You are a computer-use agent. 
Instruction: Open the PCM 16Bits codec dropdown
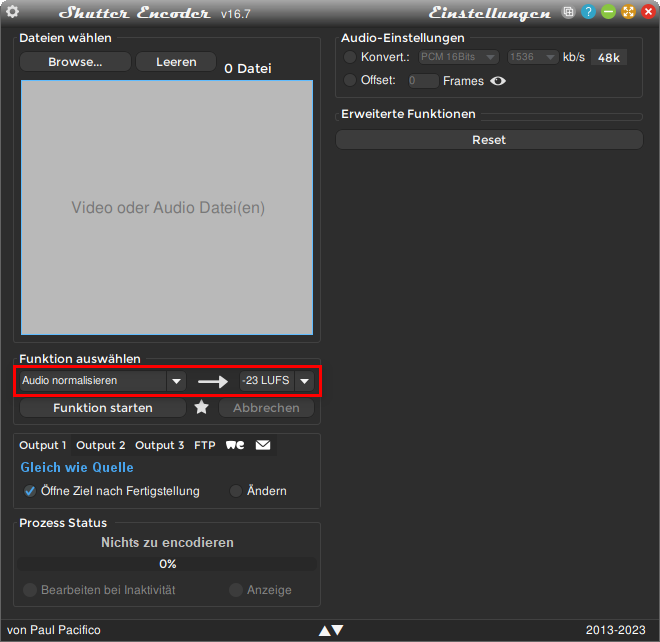tap(458, 57)
